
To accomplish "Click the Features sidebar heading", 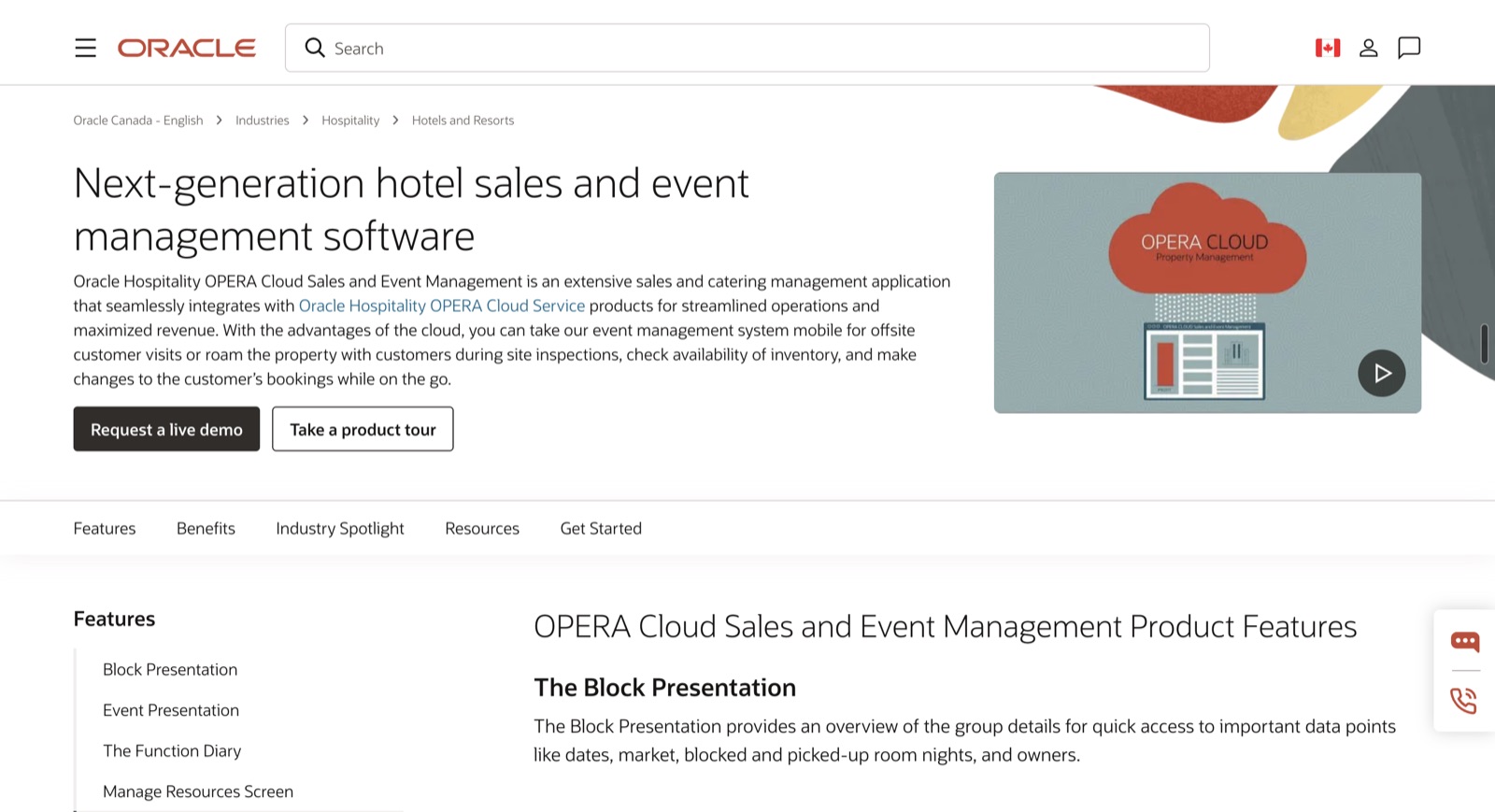I will 114,619.
